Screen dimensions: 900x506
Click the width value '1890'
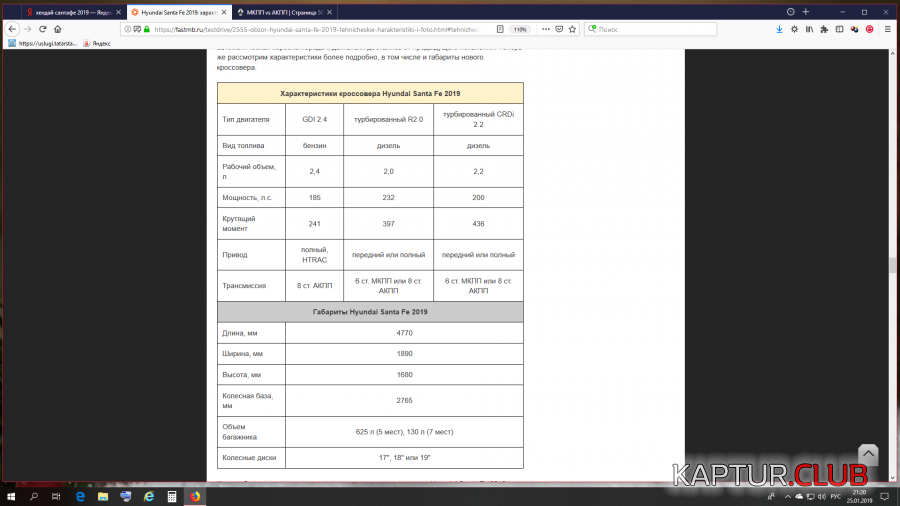[404, 354]
